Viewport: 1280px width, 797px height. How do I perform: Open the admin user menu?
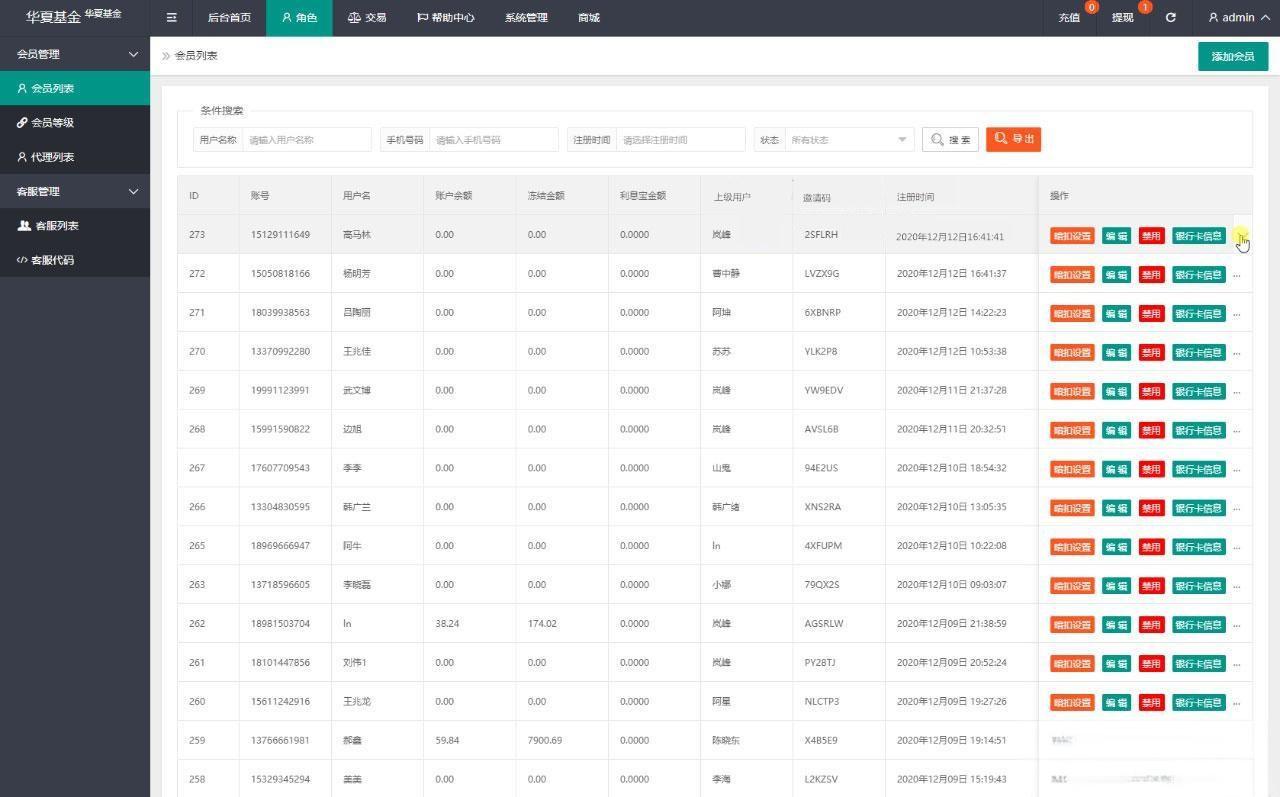(1237, 18)
